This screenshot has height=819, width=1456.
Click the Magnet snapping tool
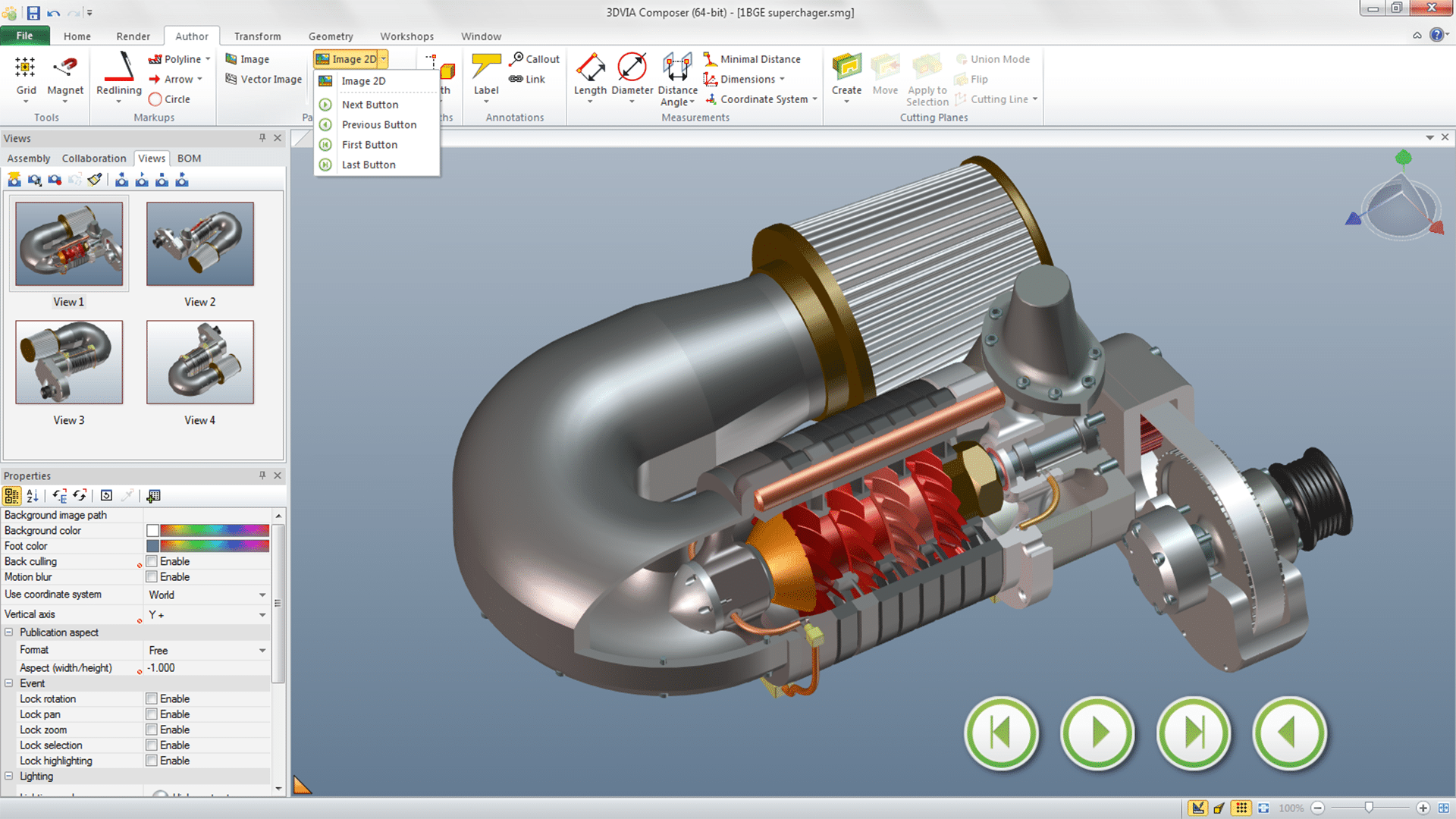coord(65,68)
